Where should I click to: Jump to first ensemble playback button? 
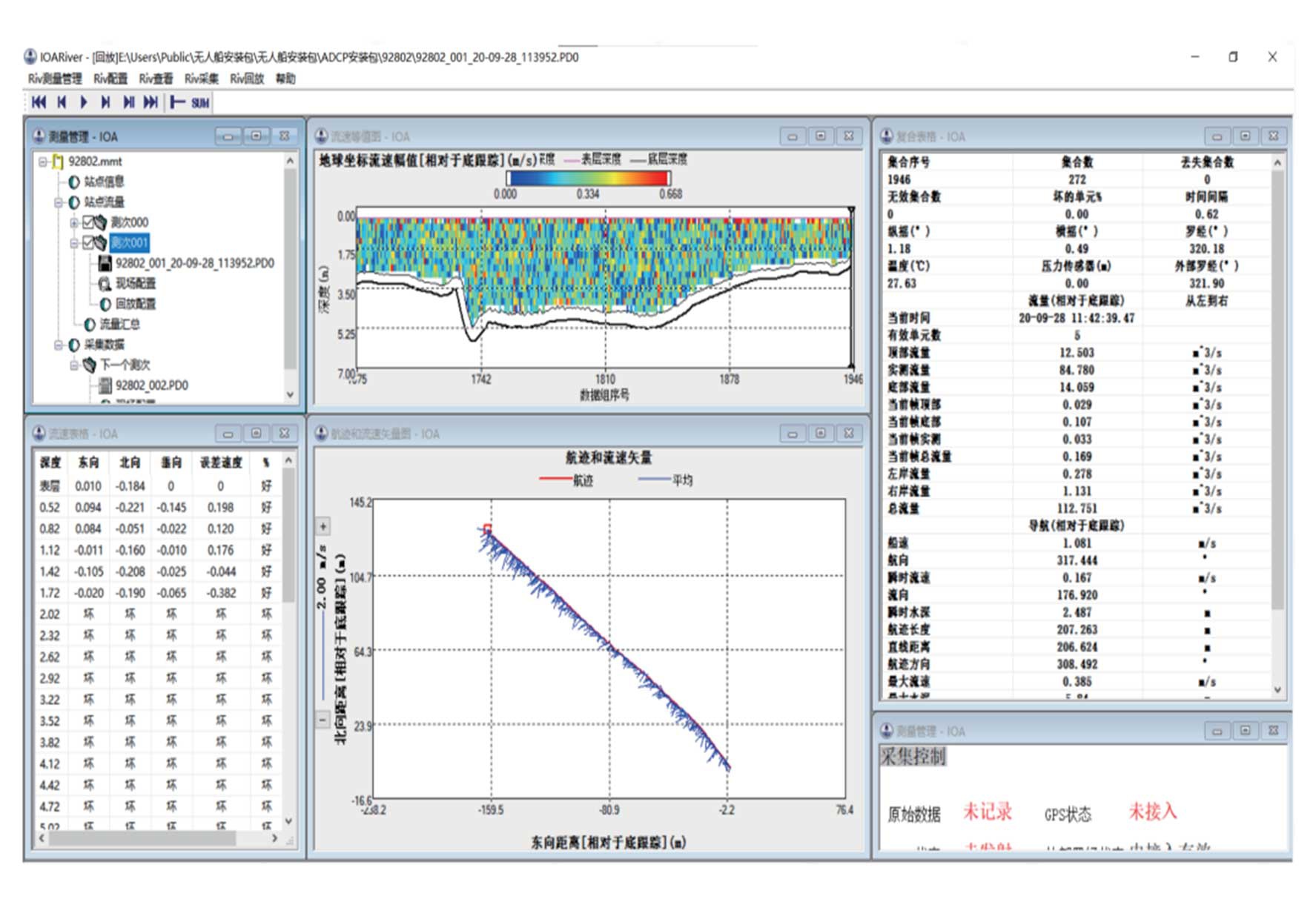39,102
